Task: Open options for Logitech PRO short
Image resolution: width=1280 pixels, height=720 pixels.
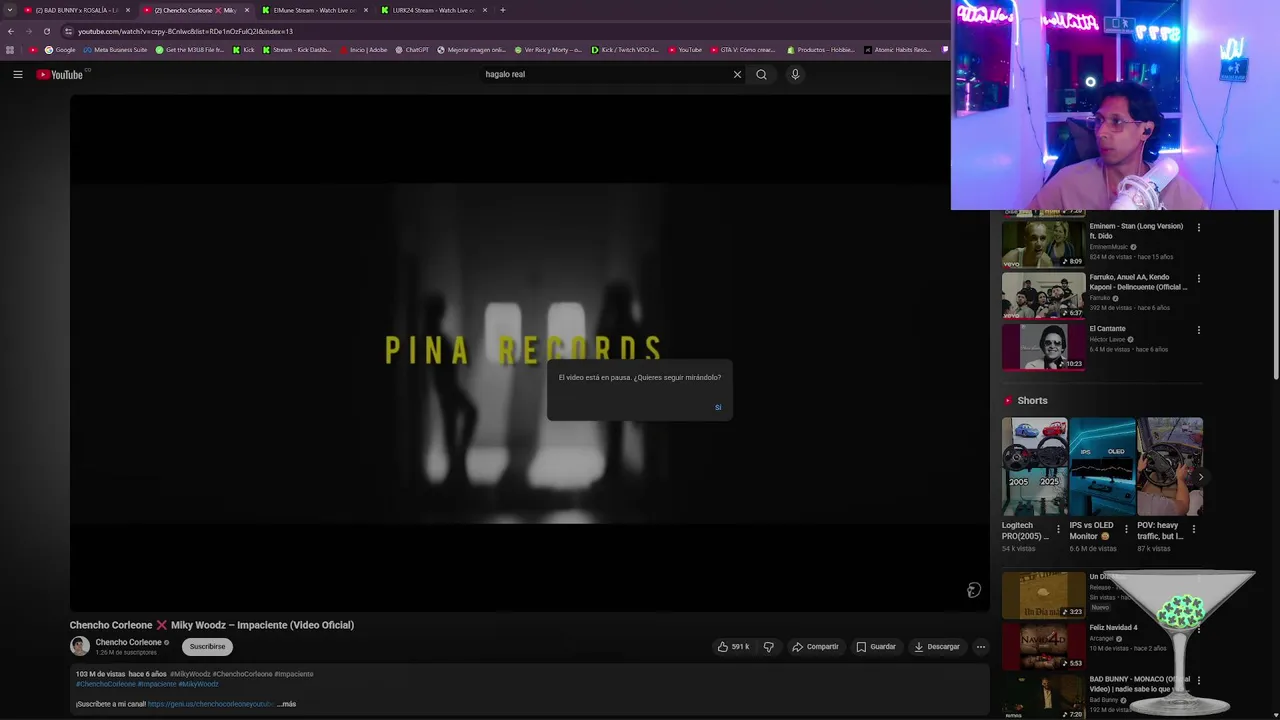Action: click(x=1059, y=529)
